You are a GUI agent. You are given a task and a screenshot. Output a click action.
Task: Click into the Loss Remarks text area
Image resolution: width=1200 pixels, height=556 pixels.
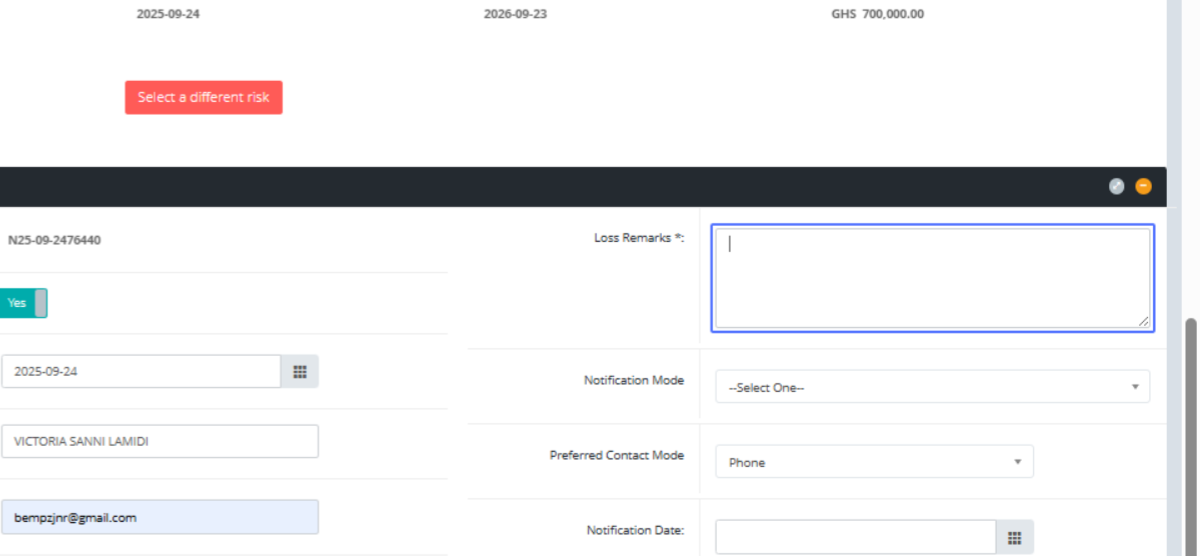(932, 278)
